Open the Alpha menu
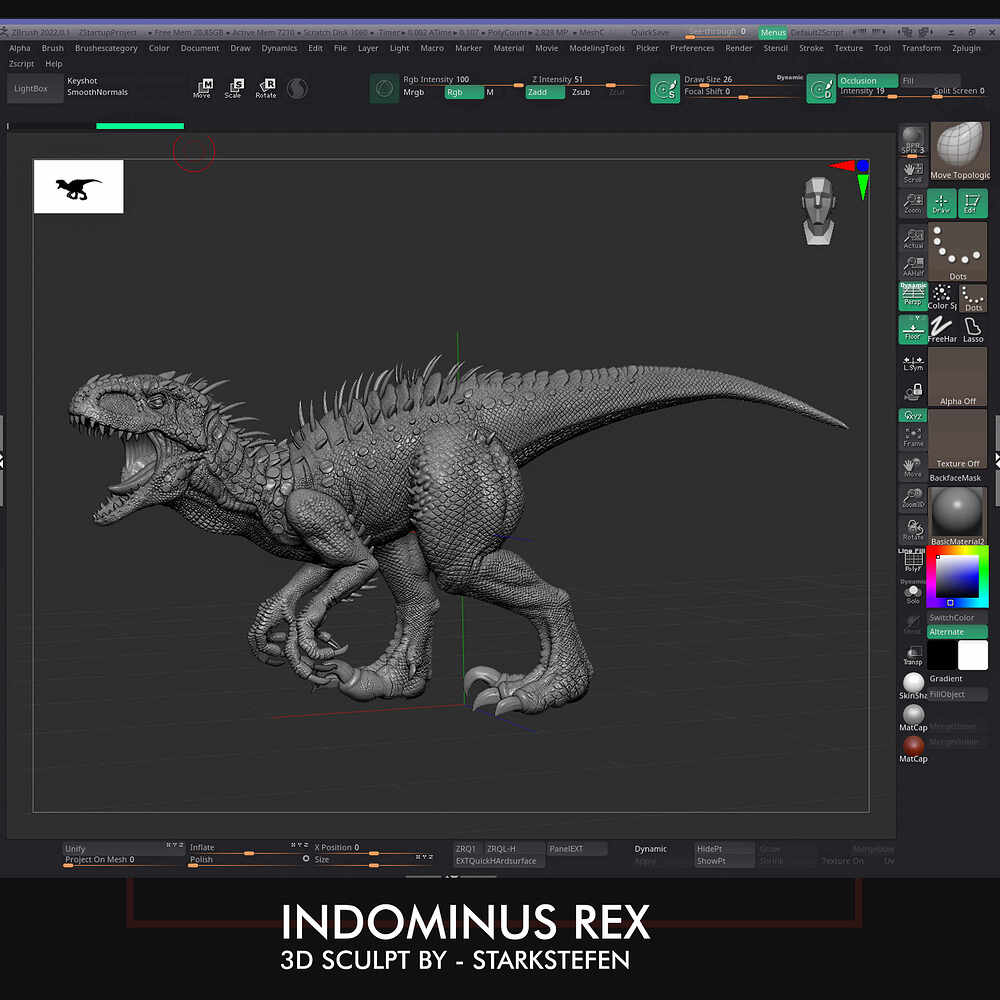The width and height of the screenshot is (1000, 1000). pyautogui.click(x=20, y=48)
